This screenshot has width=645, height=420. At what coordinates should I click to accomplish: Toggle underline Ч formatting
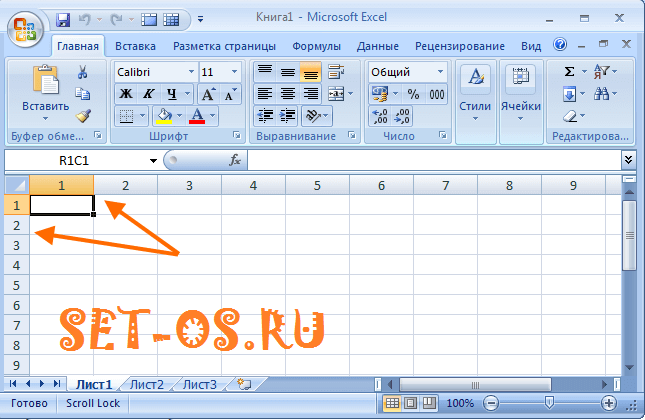click(172, 94)
